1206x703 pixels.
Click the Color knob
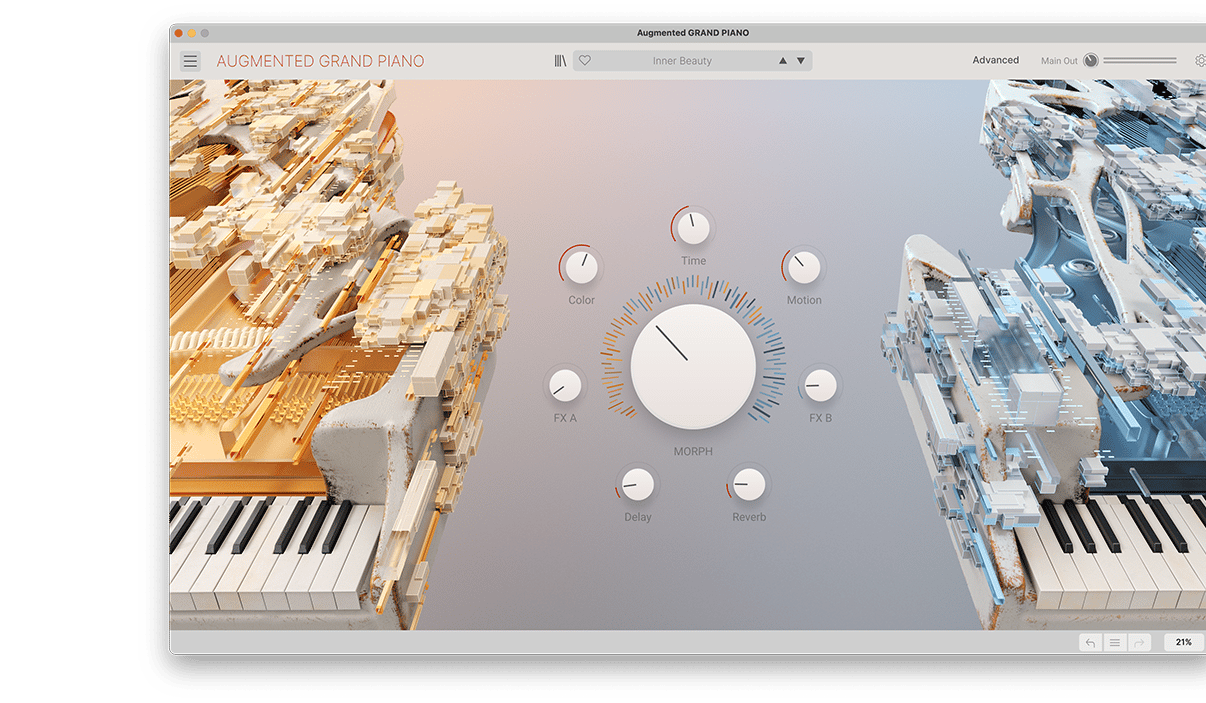581,267
